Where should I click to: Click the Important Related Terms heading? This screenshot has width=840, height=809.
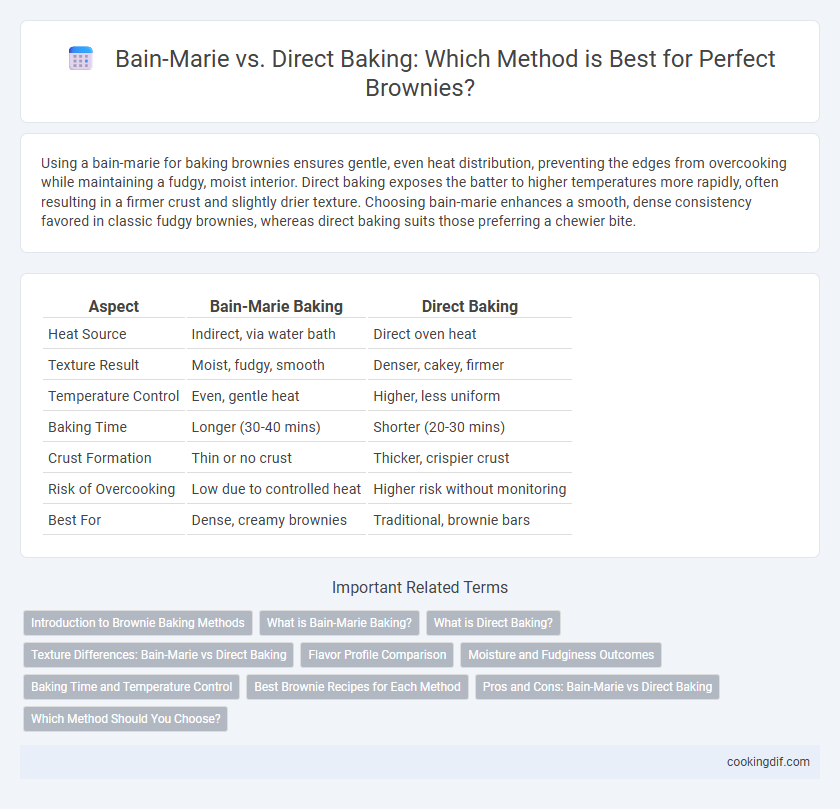pyautogui.click(x=419, y=587)
